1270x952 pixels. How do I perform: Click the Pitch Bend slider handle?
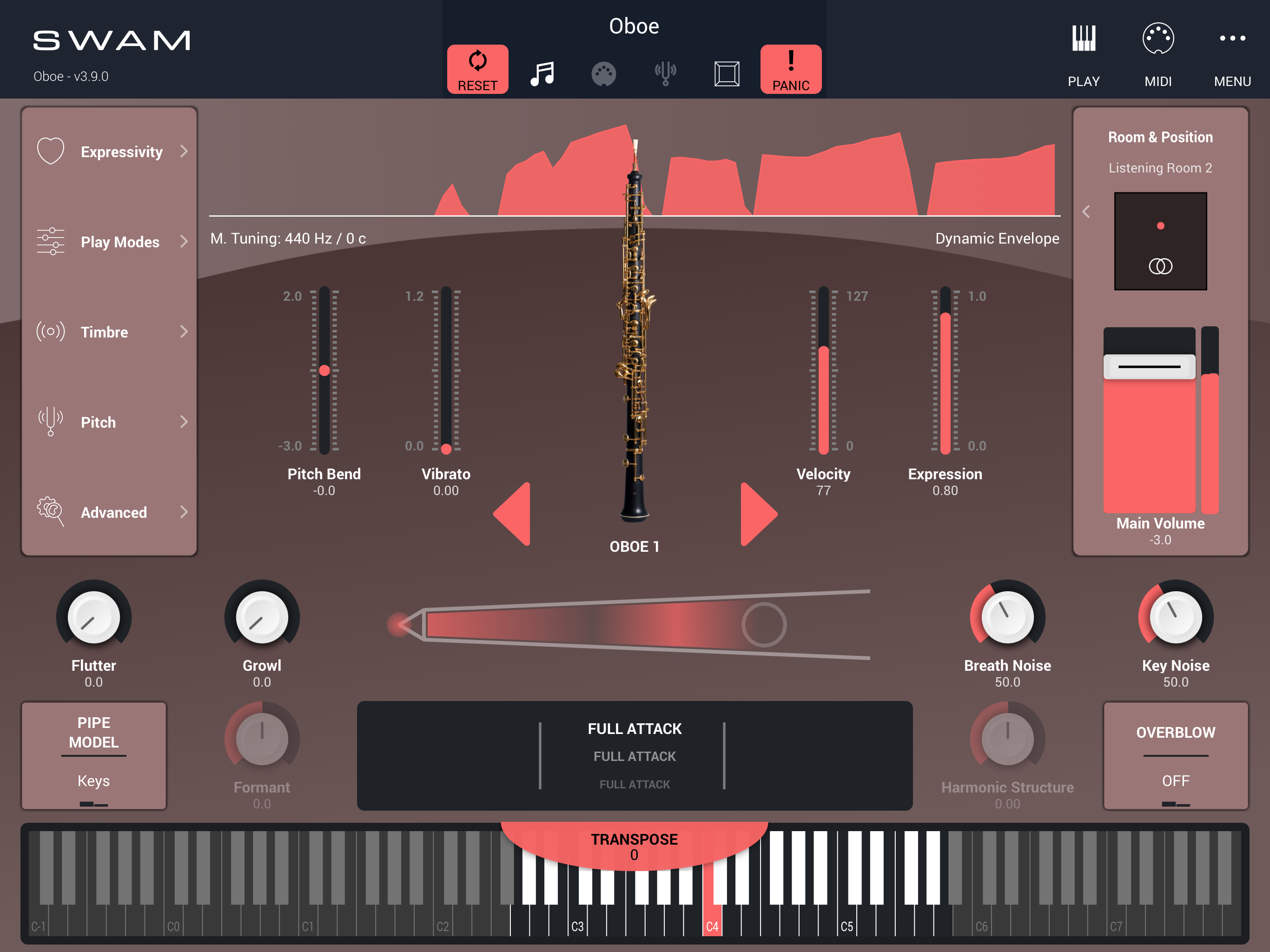point(324,370)
